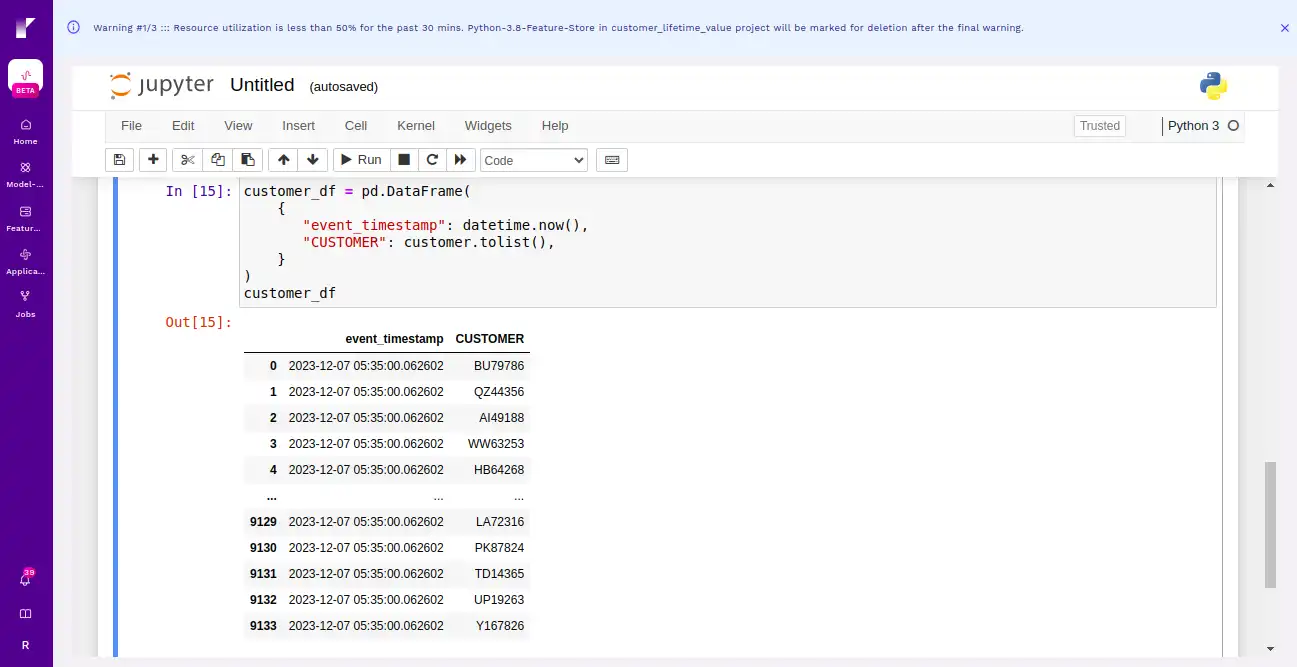Open notifications bell with 39 badge
Image resolution: width=1297 pixels, height=667 pixels.
click(26, 578)
